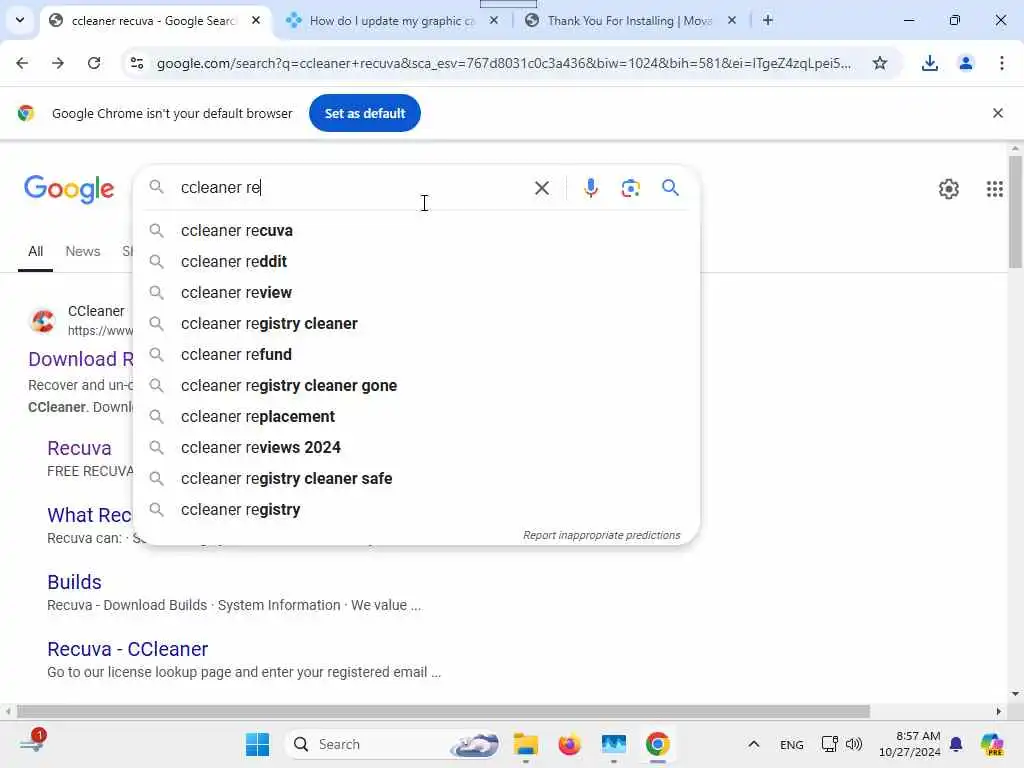Switch to How do I update my graphic tab

coord(392,21)
